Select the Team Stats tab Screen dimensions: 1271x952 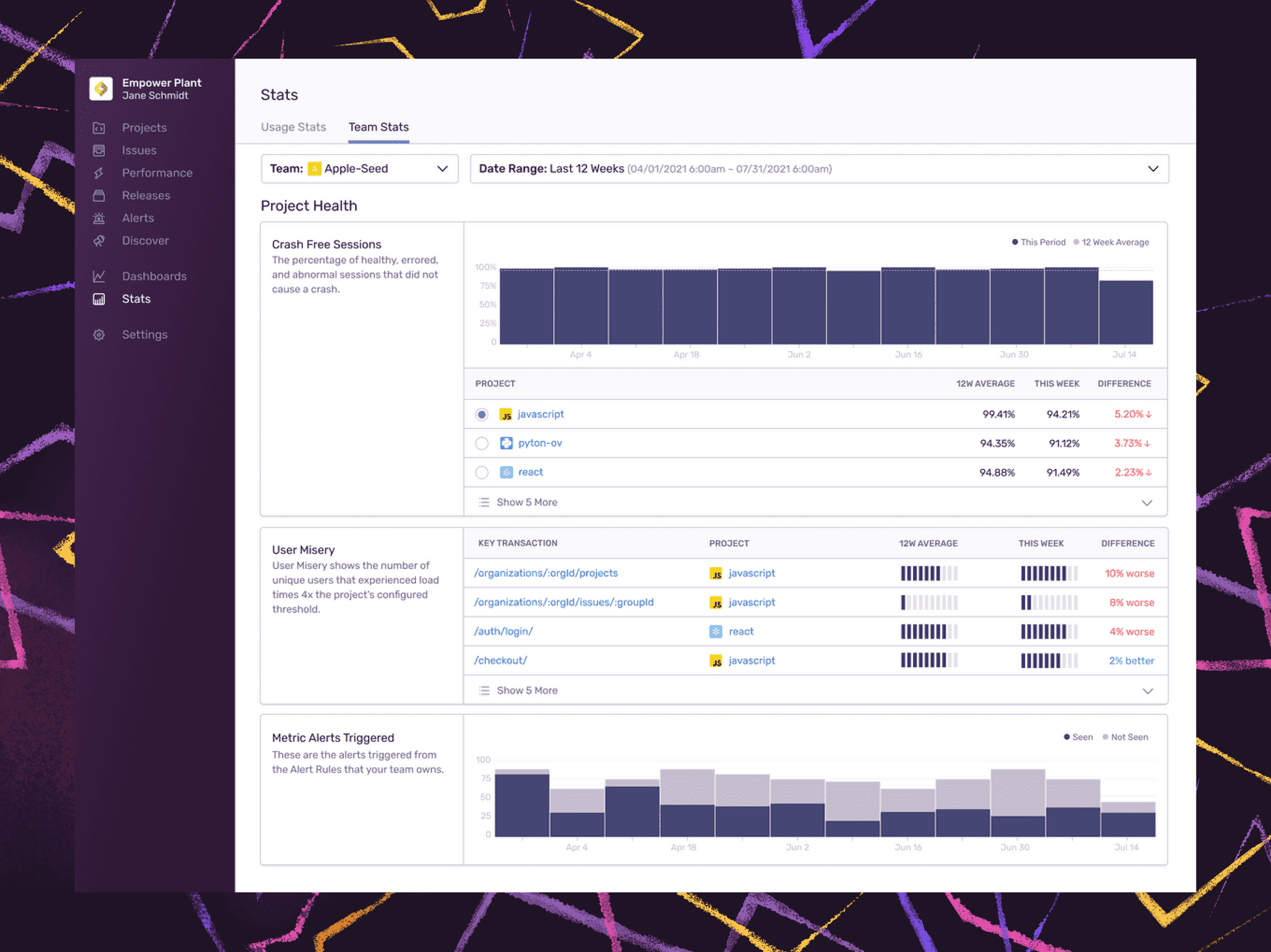coord(379,127)
